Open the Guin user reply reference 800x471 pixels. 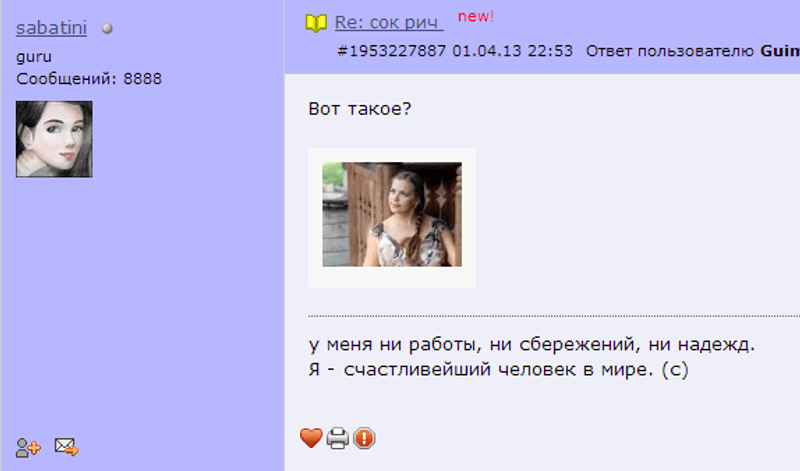coord(780,51)
